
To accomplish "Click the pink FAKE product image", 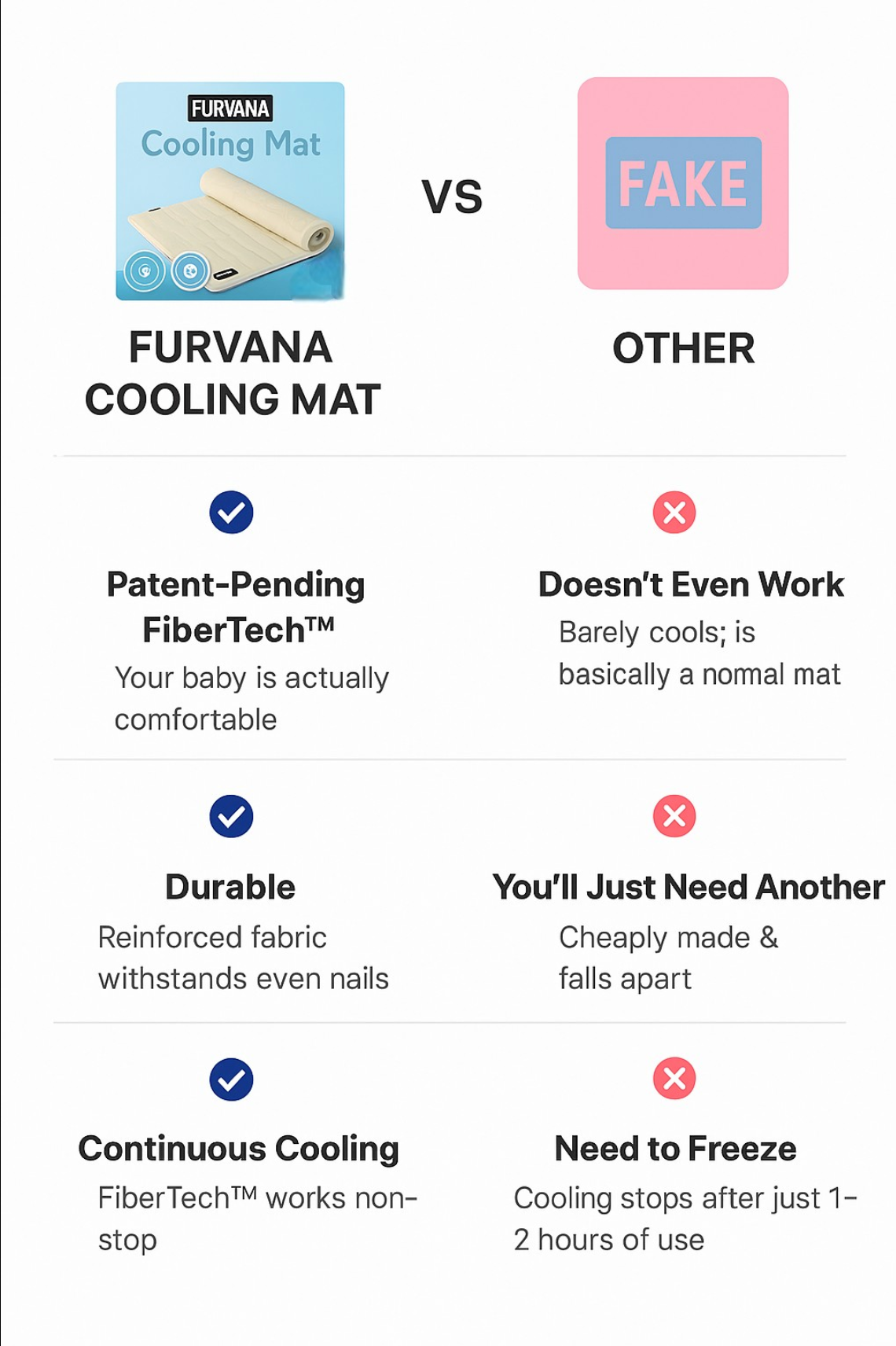I will (x=683, y=183).
